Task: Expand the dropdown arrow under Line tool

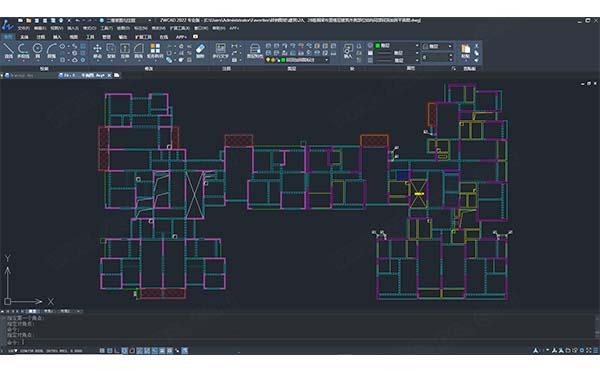Action: click(8, 61)
